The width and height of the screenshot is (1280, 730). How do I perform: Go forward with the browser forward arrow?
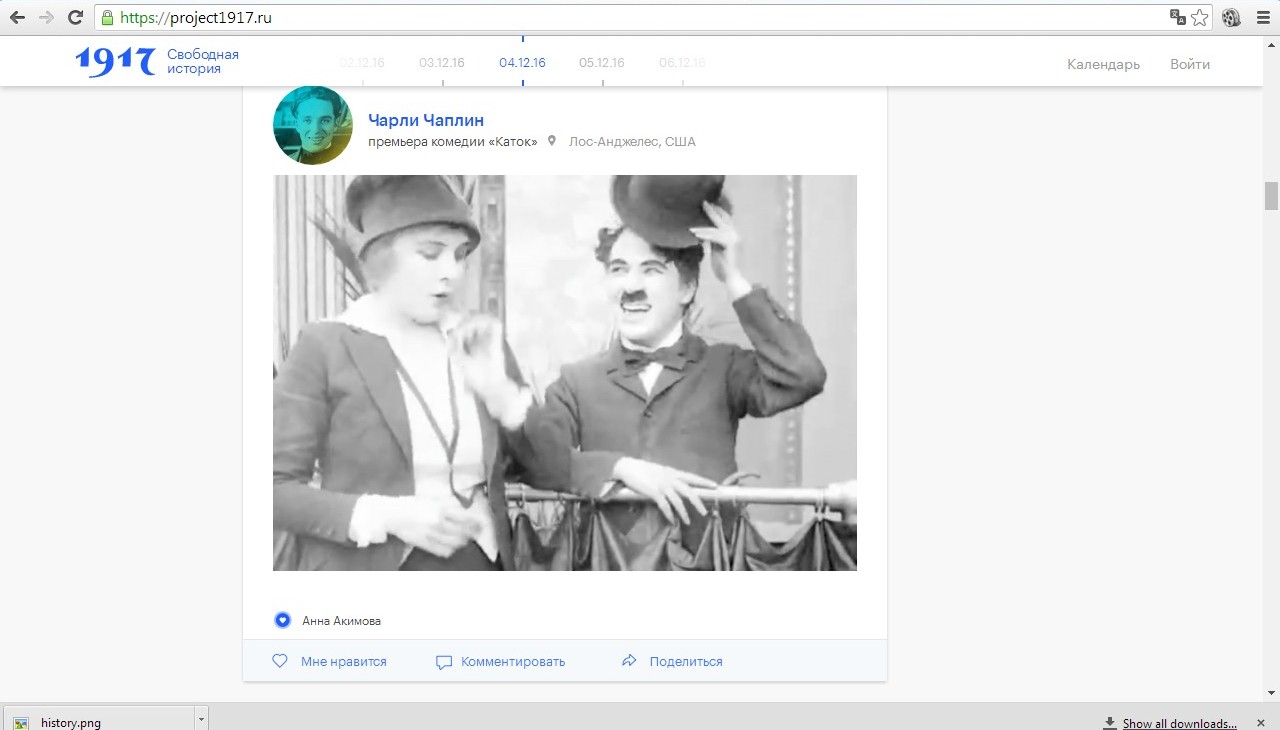click(x=46, y=18)
